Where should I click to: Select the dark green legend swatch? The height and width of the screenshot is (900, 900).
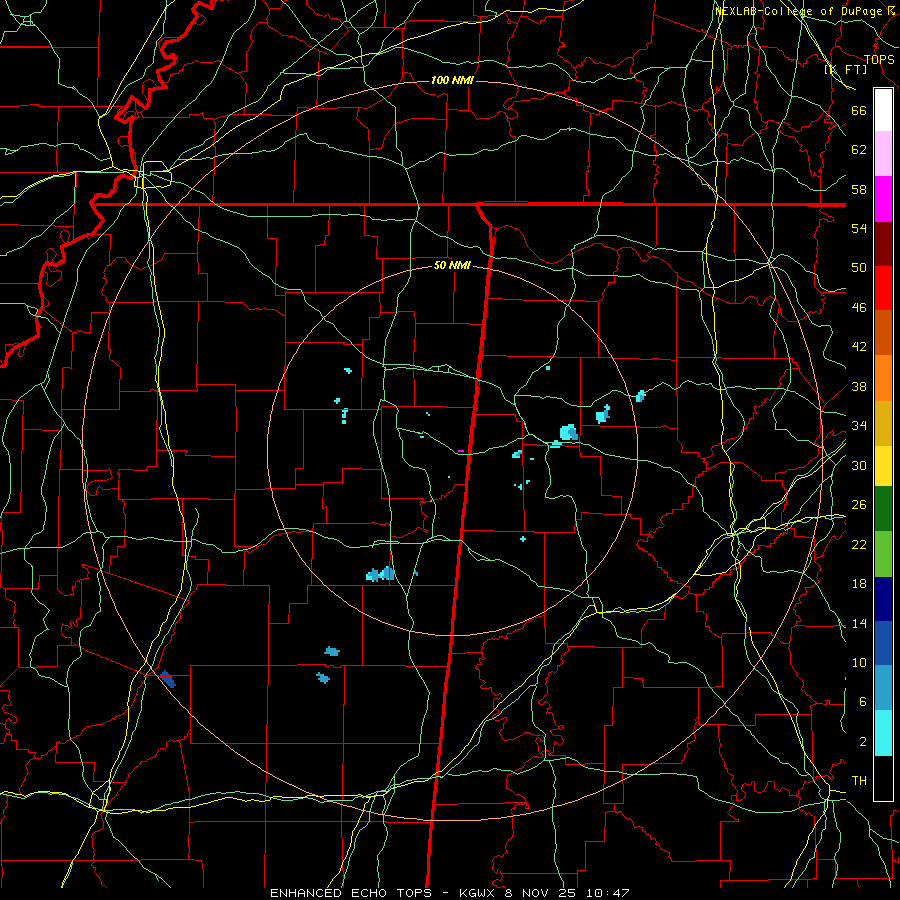tap(883, 509)
